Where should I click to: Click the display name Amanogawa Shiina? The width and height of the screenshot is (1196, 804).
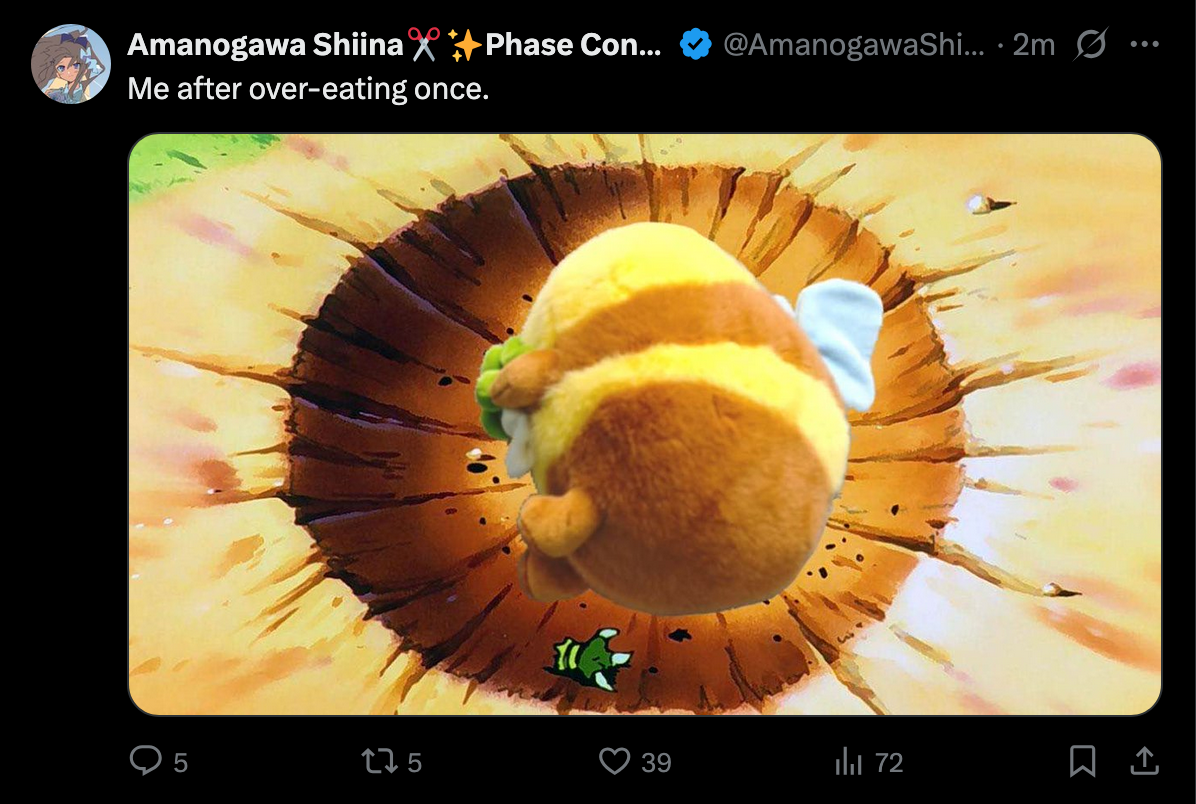tap(265, 44)
